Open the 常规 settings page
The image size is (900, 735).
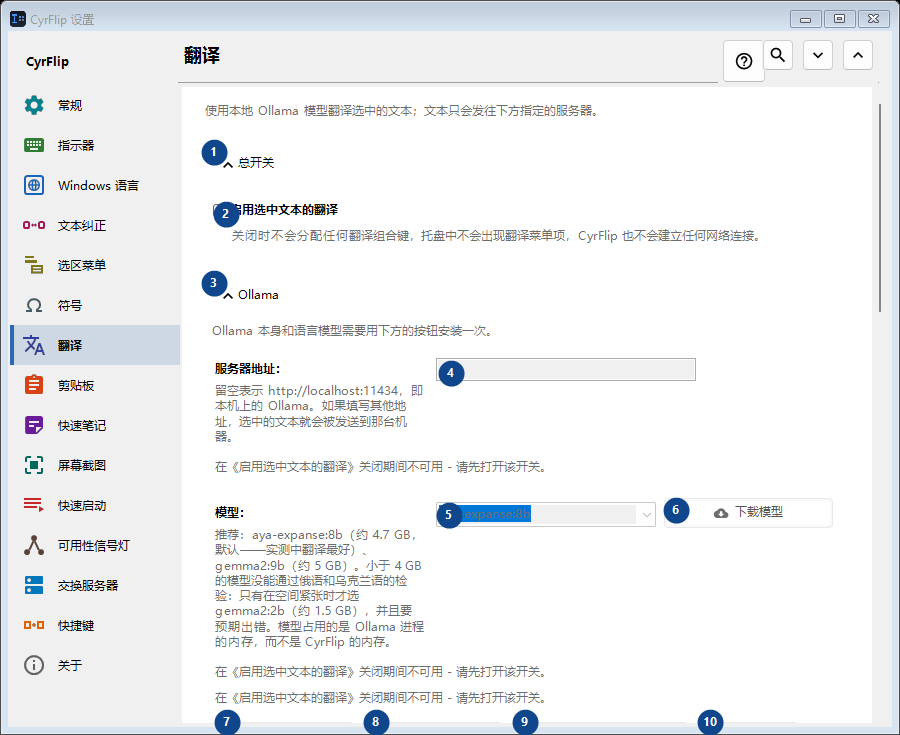[95, 105]
